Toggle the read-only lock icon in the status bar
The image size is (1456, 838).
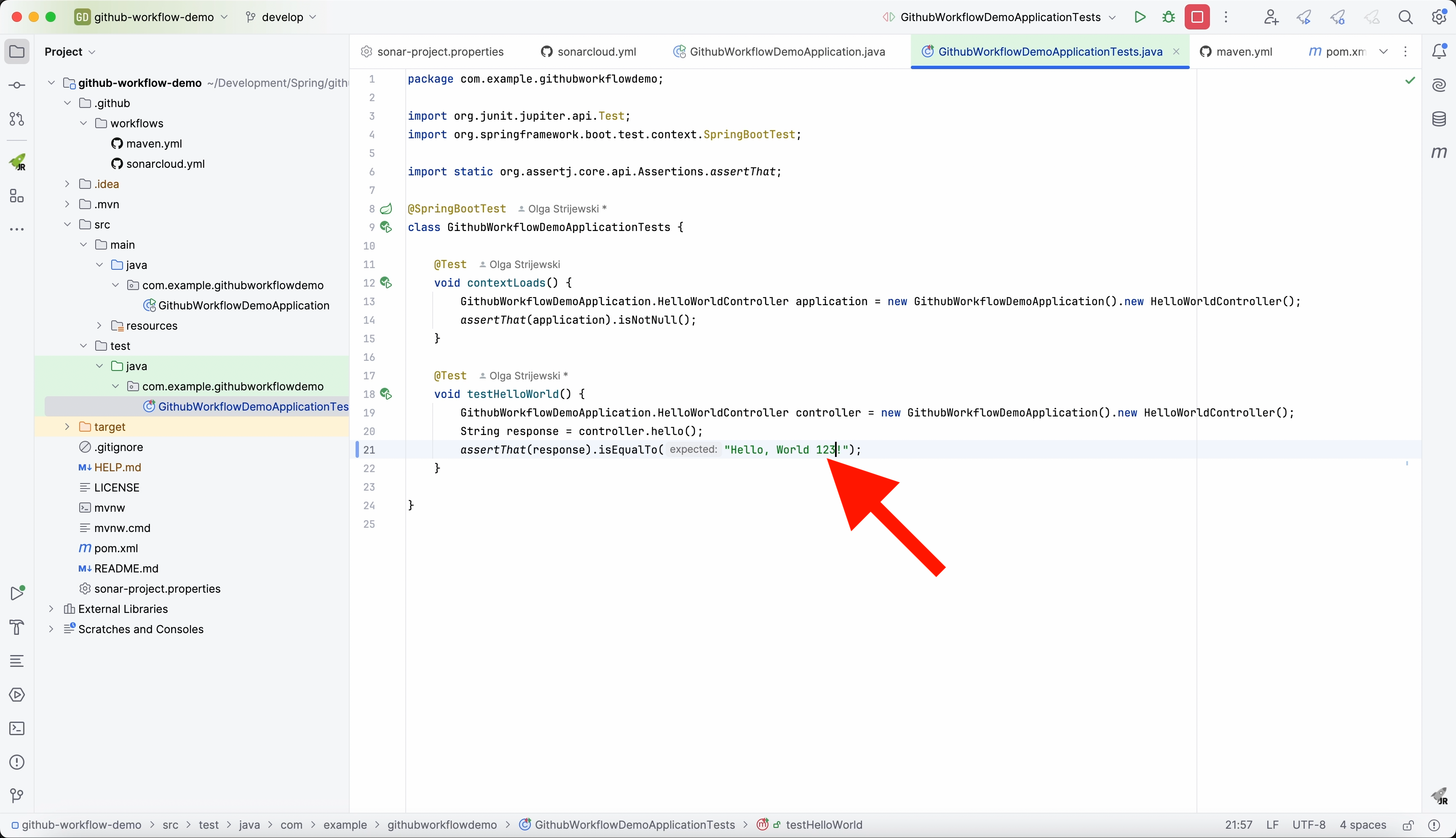pyautogui.click(x=1408, y=825)
